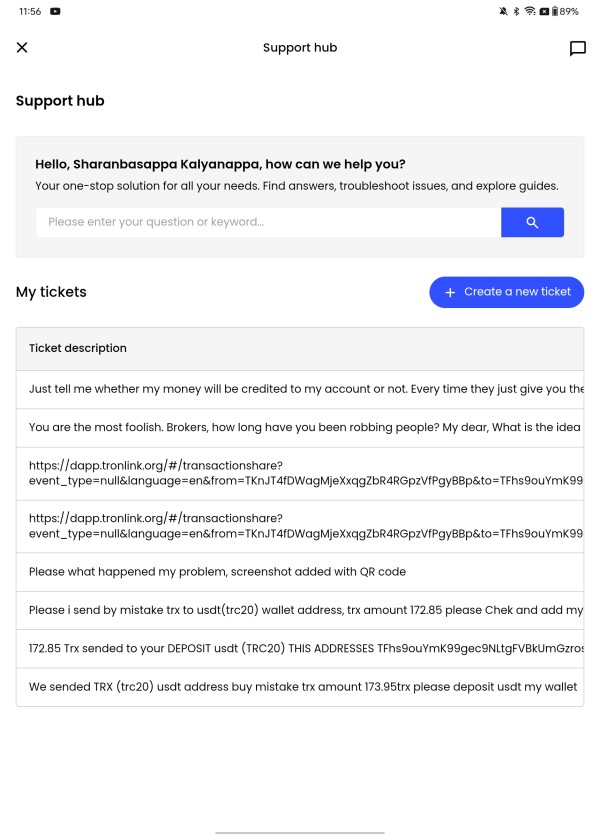The height and width of the screenshot is (840, 600).
Task: Open ticket mentioning screenshot with QR code
Action: click(300, 572)
